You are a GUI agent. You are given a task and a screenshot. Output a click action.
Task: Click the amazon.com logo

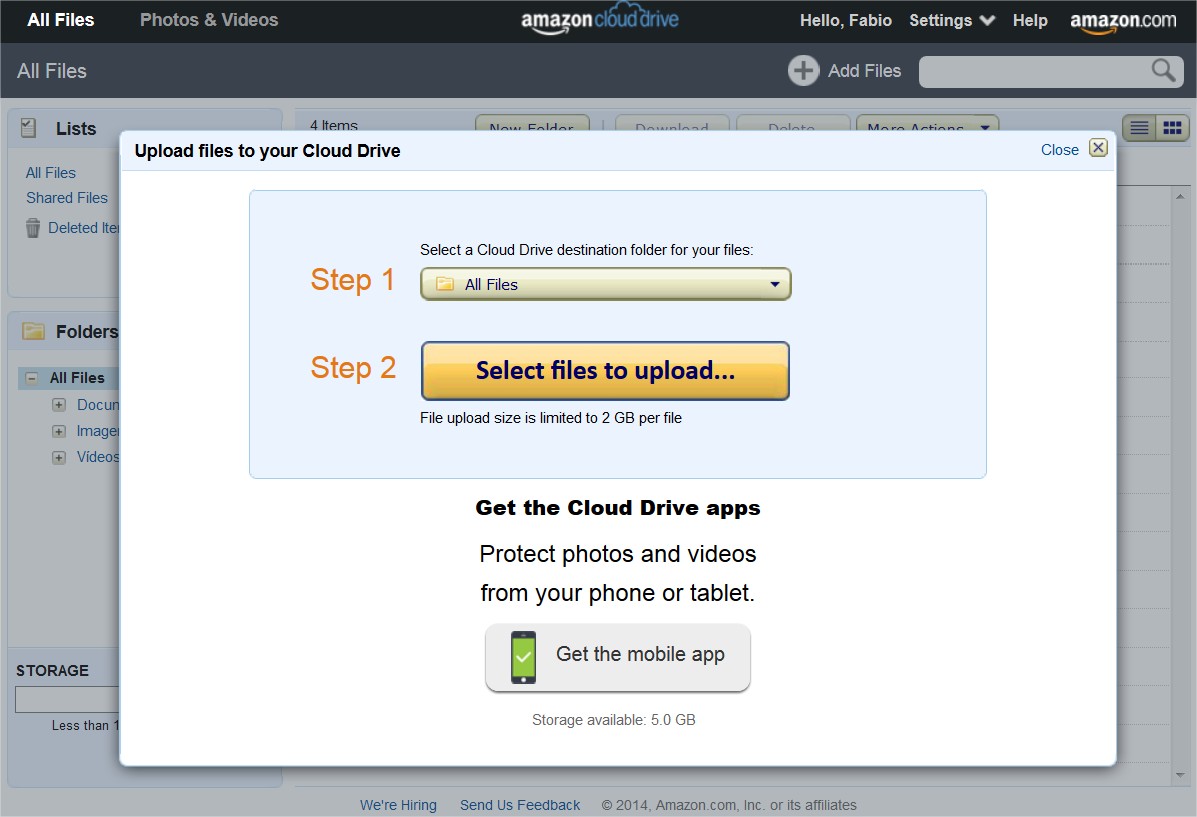(x=1123, y=21)
